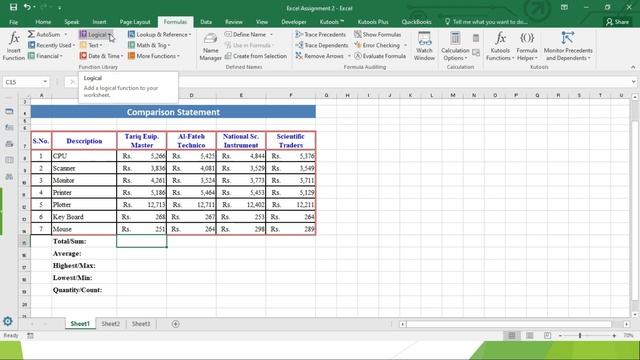This screenshot has height=360, width=640.
Task: Open the Logical functions dropdown
Action: click(96, 35)
